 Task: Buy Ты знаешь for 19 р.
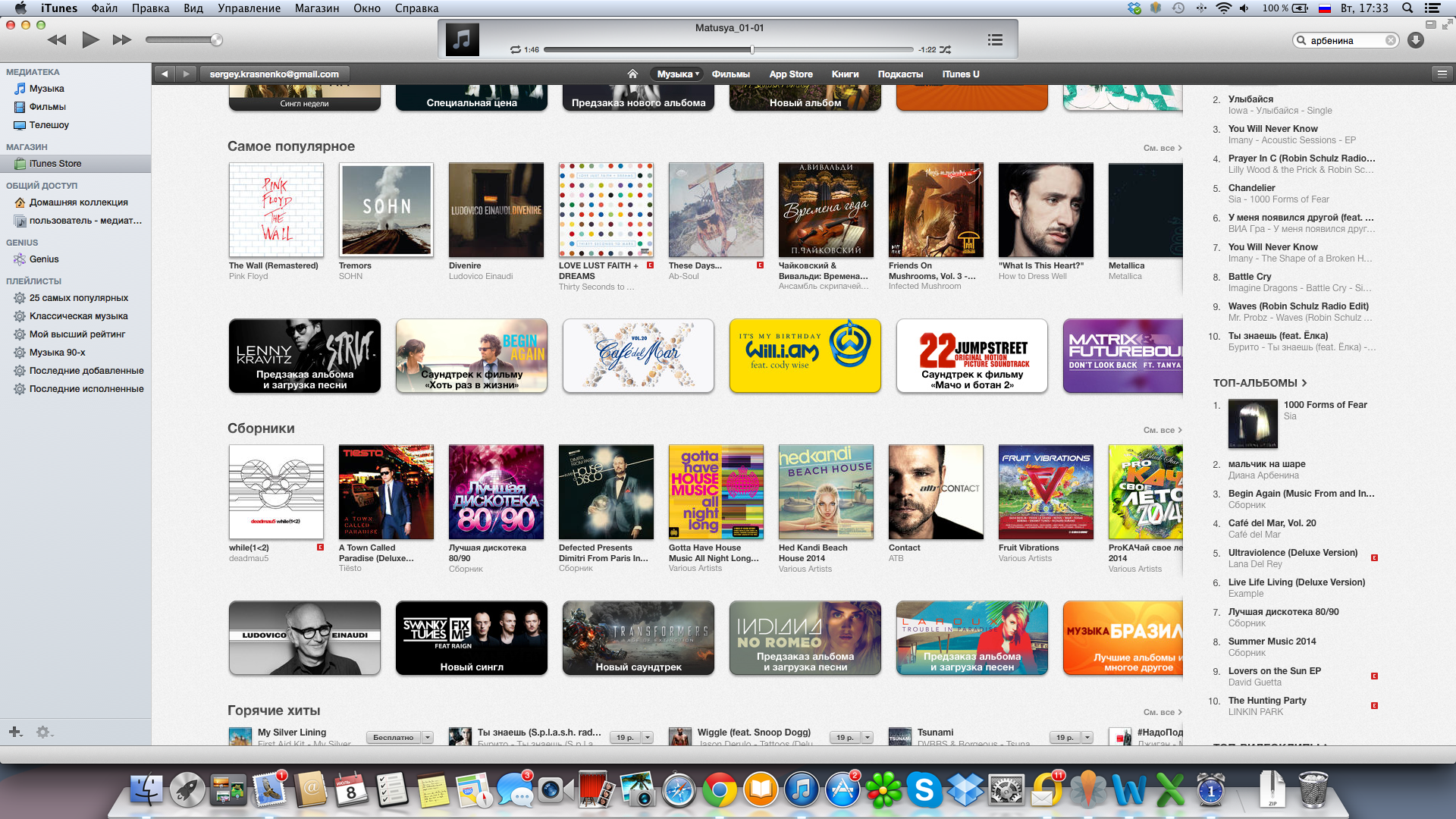[x=625, y=737]
